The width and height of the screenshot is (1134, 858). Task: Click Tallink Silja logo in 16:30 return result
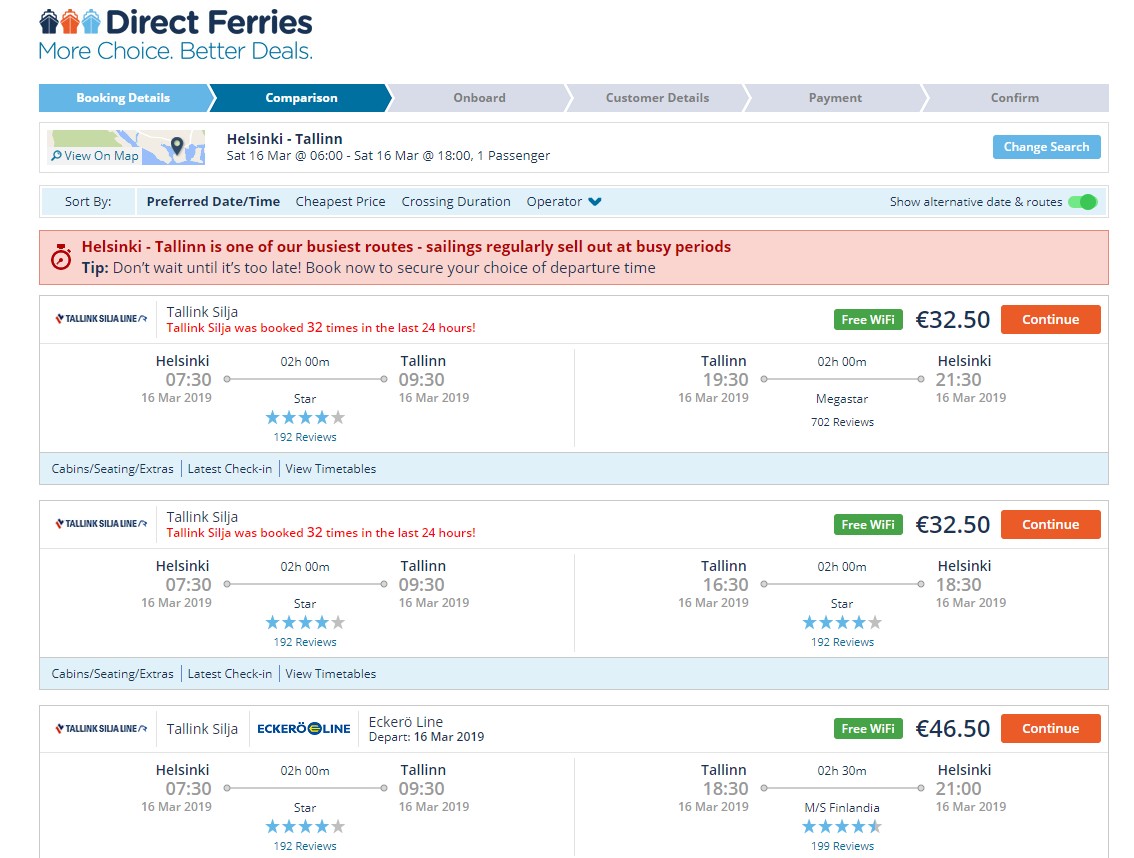coord(101,523)
